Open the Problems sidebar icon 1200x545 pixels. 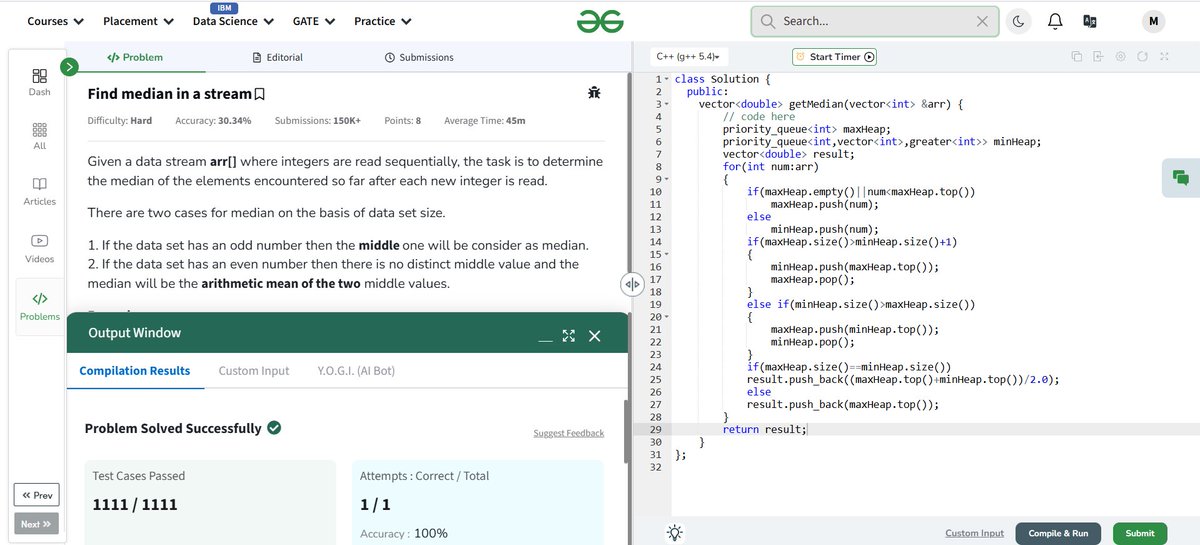(x=39, y=306)
